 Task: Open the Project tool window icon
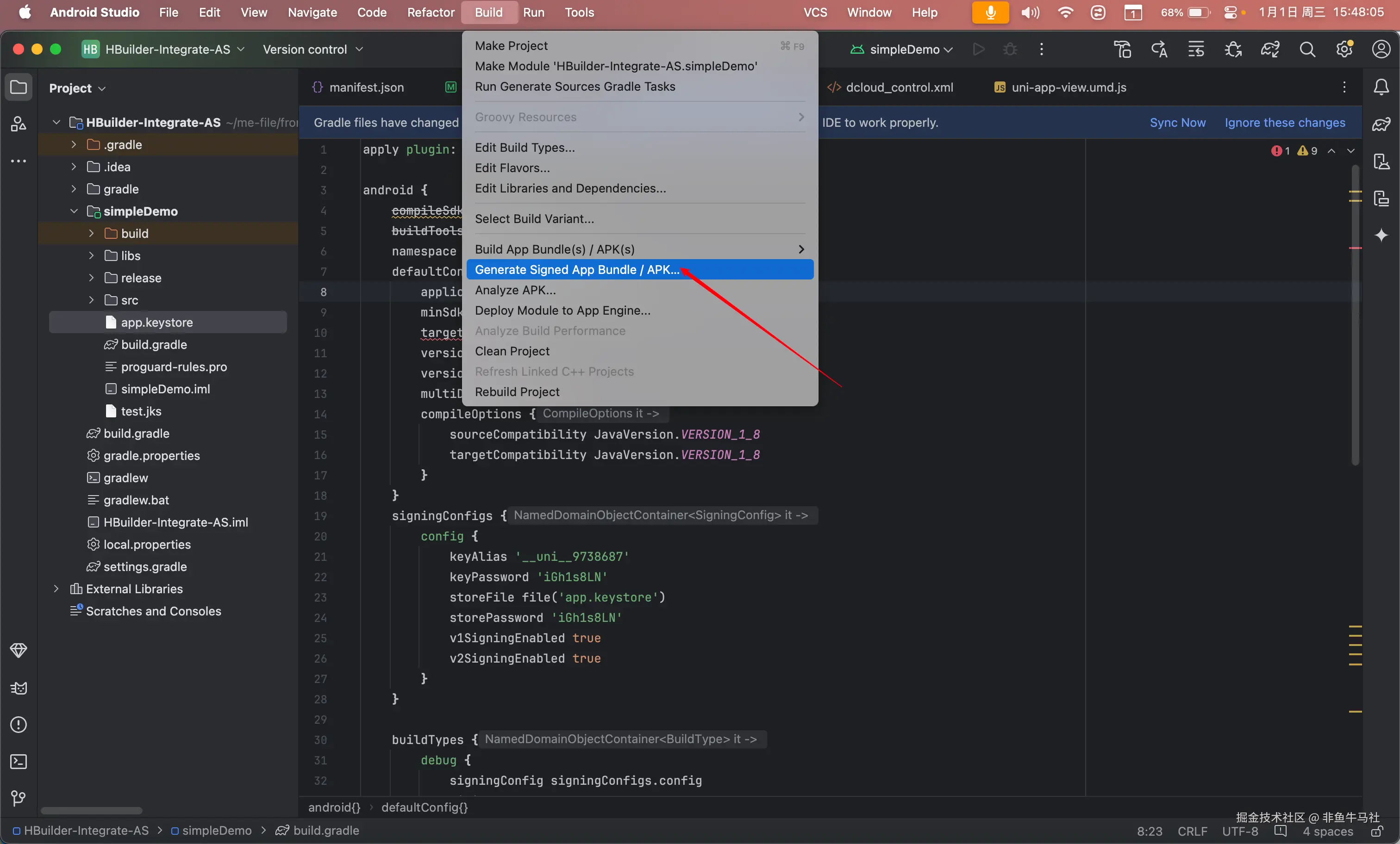click(x=18, y=87)
